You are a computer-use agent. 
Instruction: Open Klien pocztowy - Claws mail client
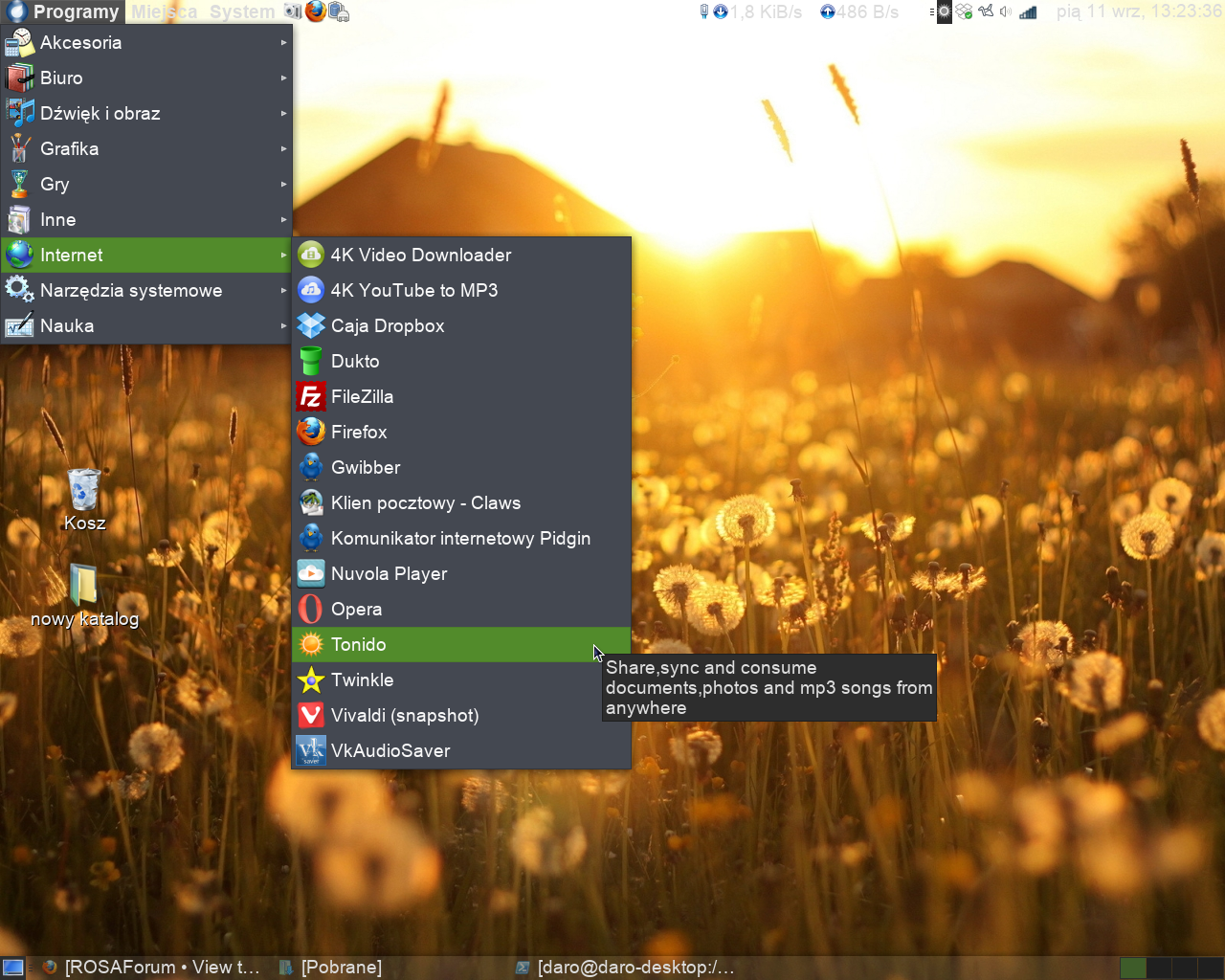click(461, 502)
